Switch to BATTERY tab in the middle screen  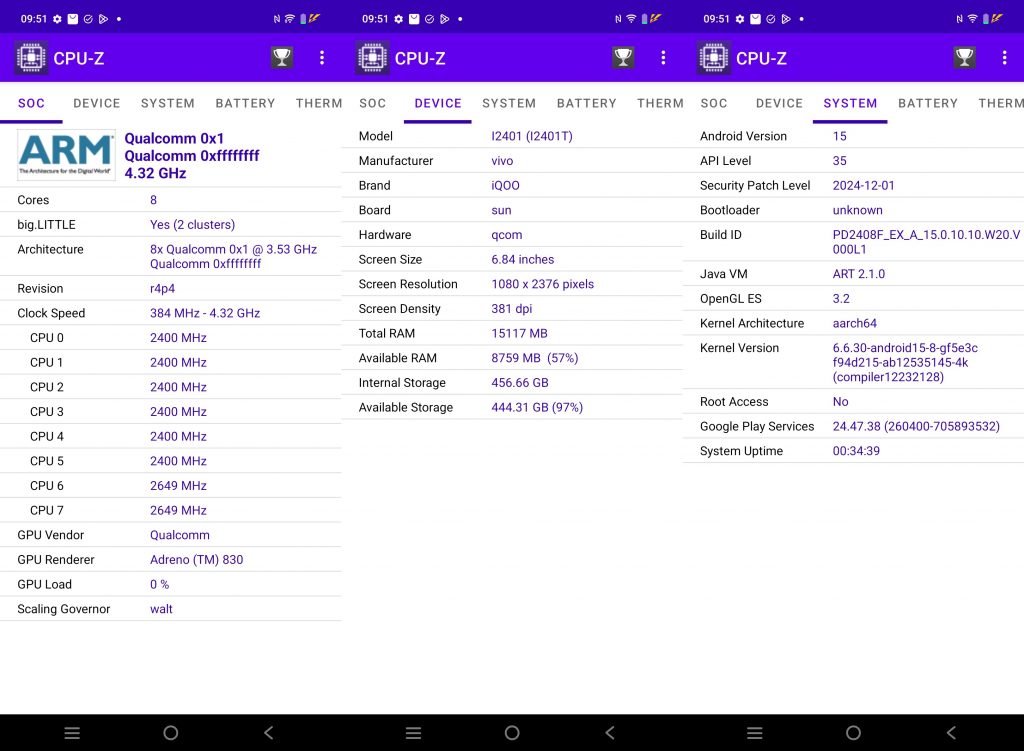point(586,103)
